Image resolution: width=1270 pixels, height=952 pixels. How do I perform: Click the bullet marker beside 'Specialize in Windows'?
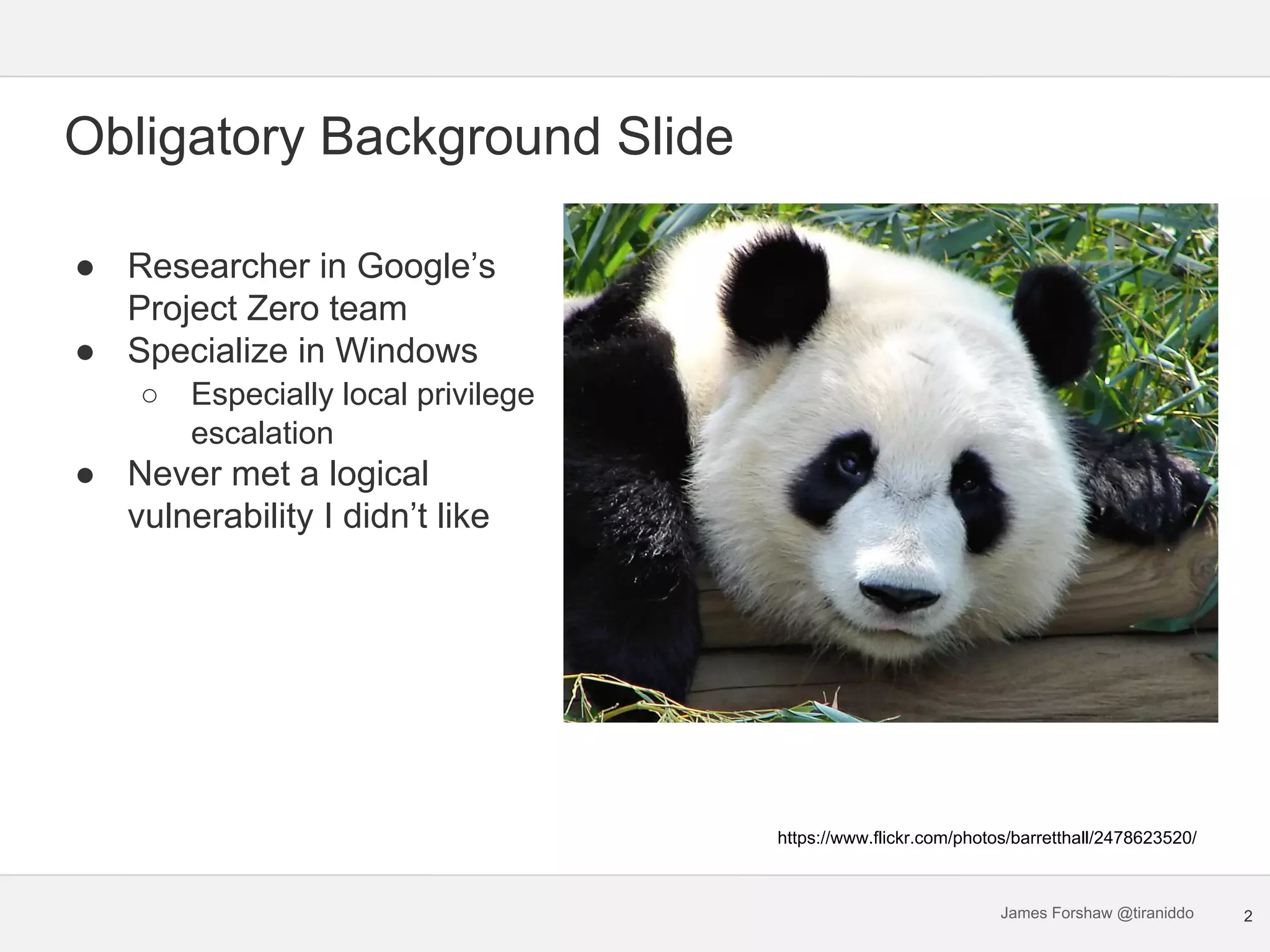click(85, 352)
